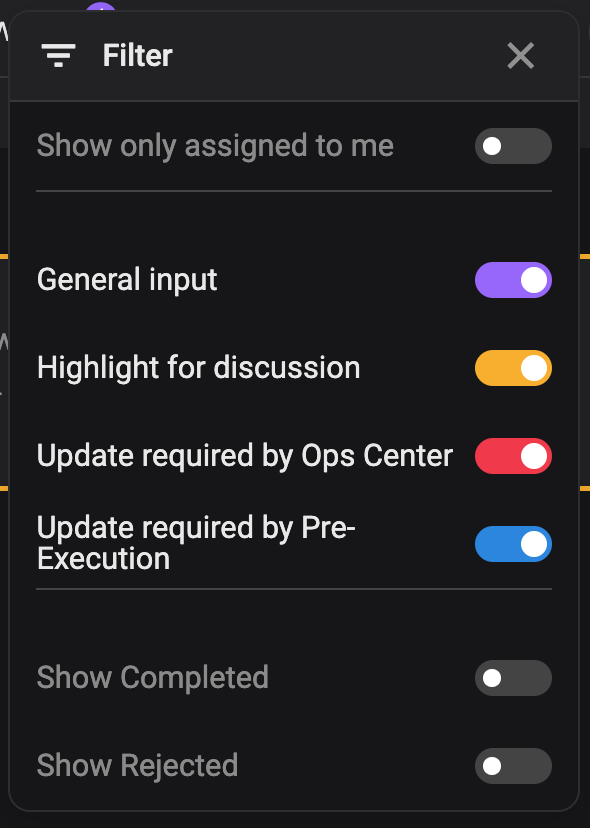Click the Show Completed label
590x828 pixels.
tap(152, 677)
